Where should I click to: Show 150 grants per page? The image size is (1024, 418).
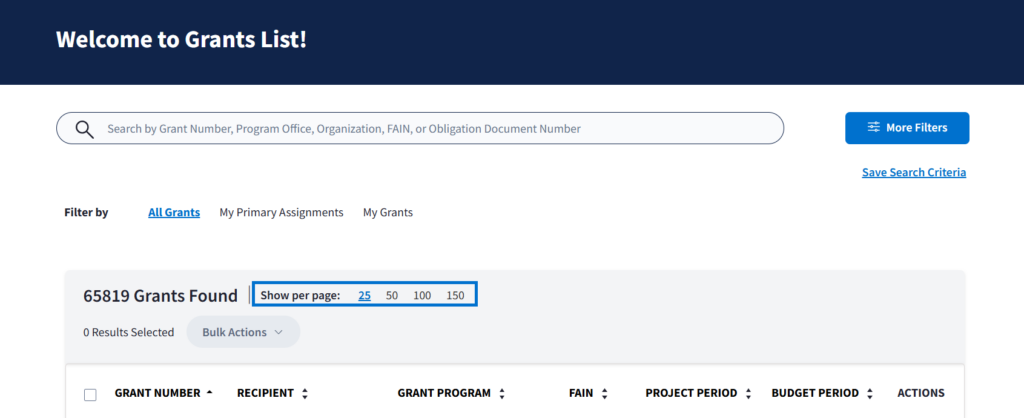455,296
